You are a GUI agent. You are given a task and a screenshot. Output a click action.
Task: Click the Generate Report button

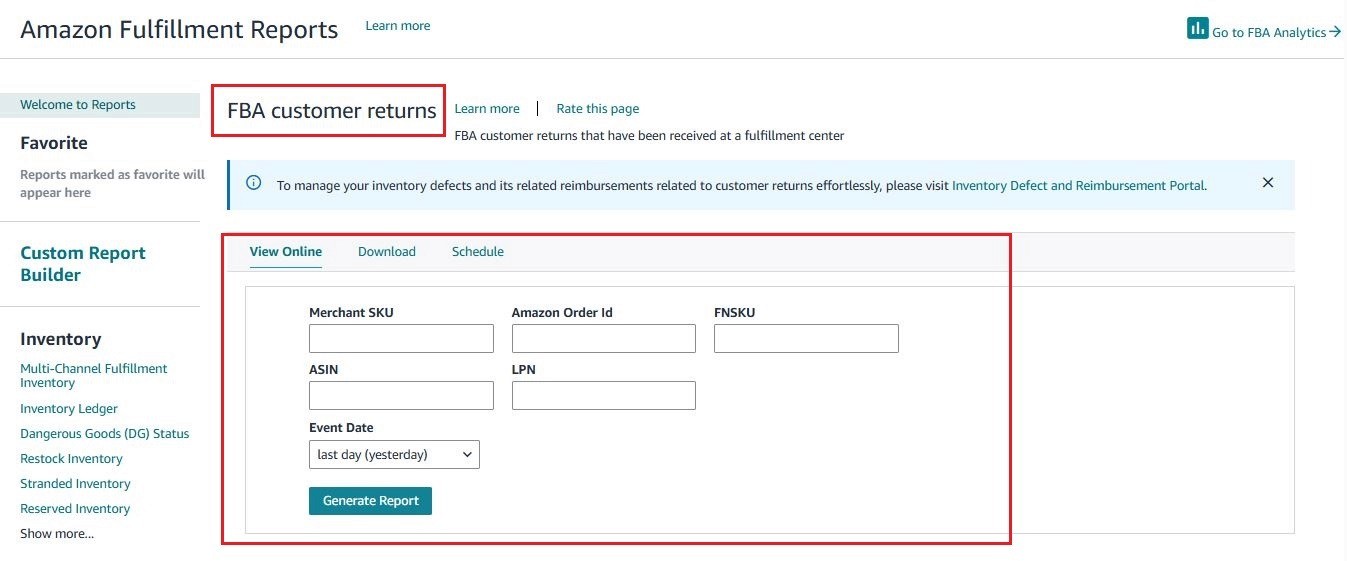tap(370, 501)
